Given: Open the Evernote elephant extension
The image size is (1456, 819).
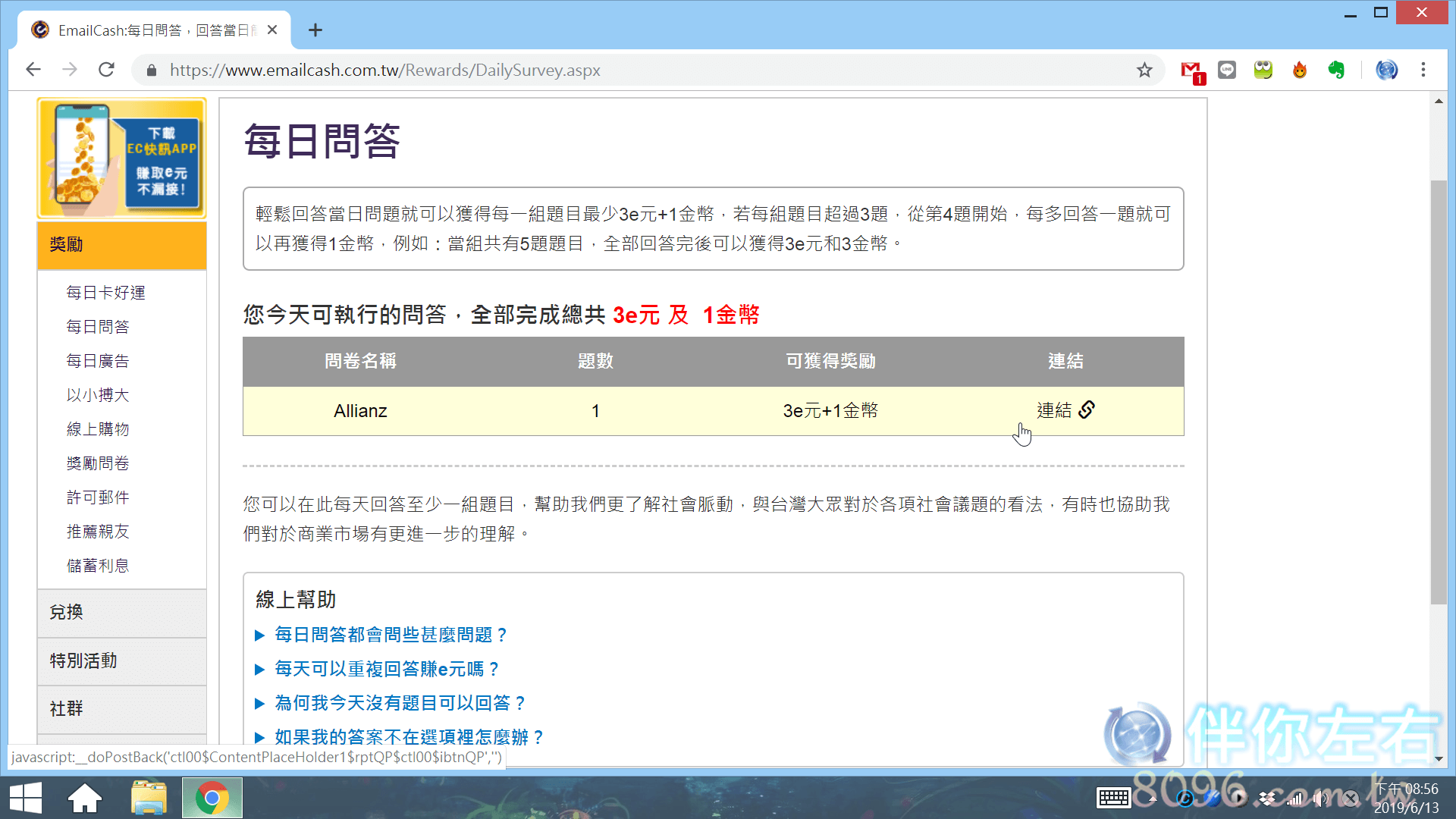Looking at the screenshot, I should tap(1336, 70).
